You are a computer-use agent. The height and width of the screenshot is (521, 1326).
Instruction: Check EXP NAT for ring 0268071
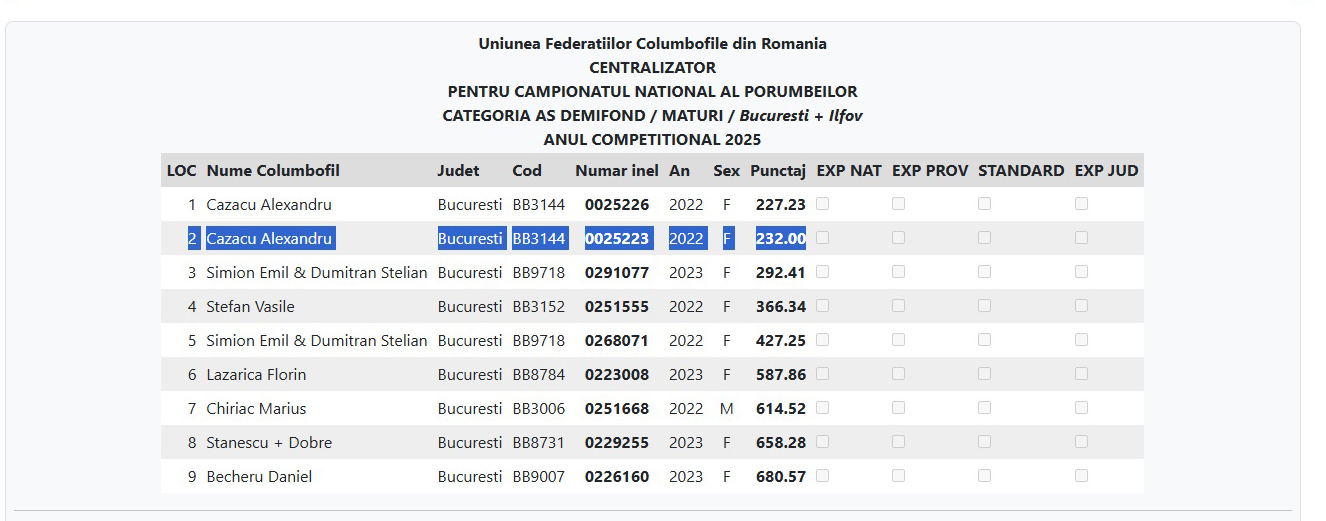822,340
